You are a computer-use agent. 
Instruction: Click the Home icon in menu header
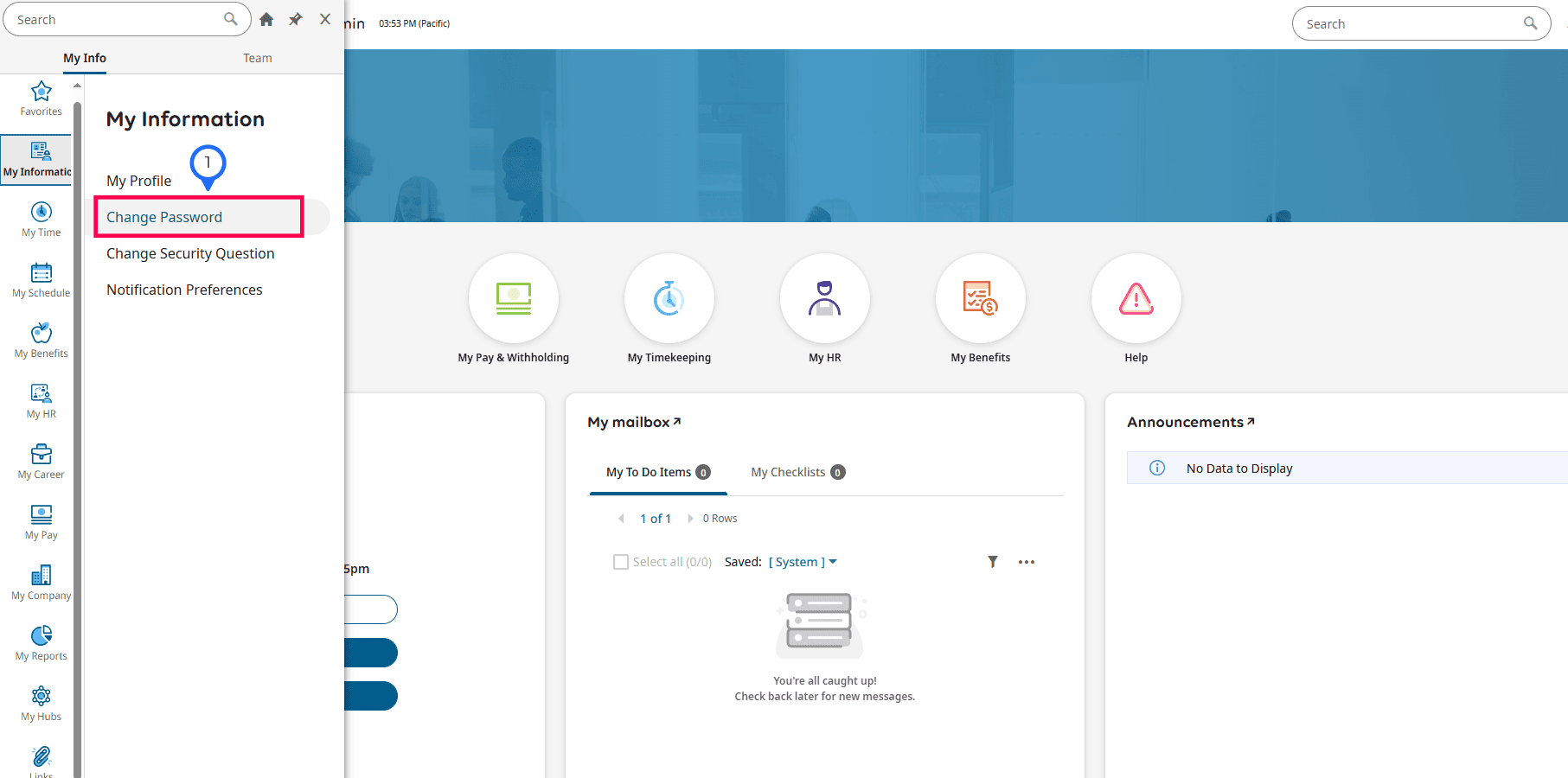[266, 19]
